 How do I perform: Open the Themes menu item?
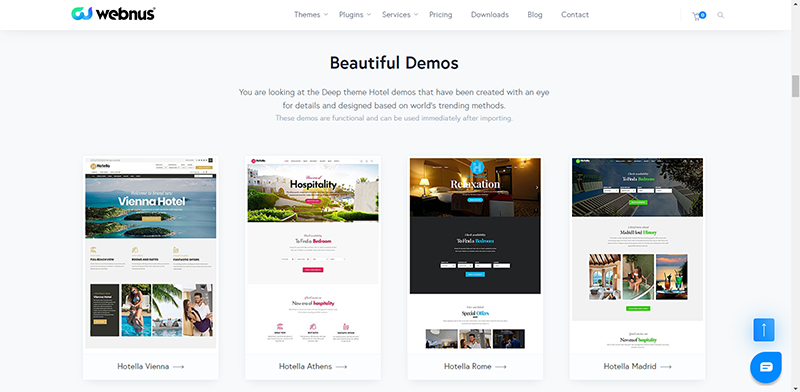tap(307, 15)
